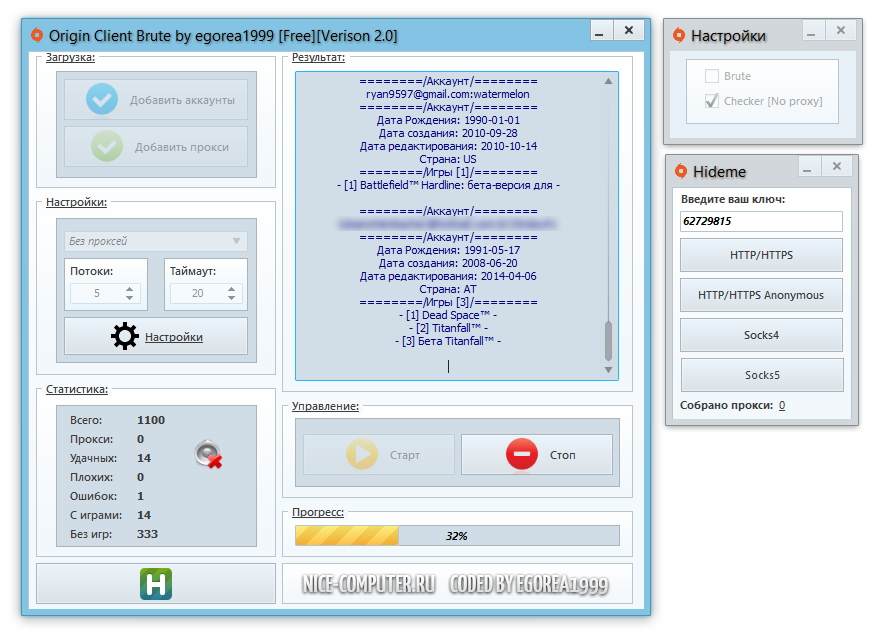Click the green checkmark add proxies icon
The width and height of the screenshot is (888, 643).
[x=106, y=146]
